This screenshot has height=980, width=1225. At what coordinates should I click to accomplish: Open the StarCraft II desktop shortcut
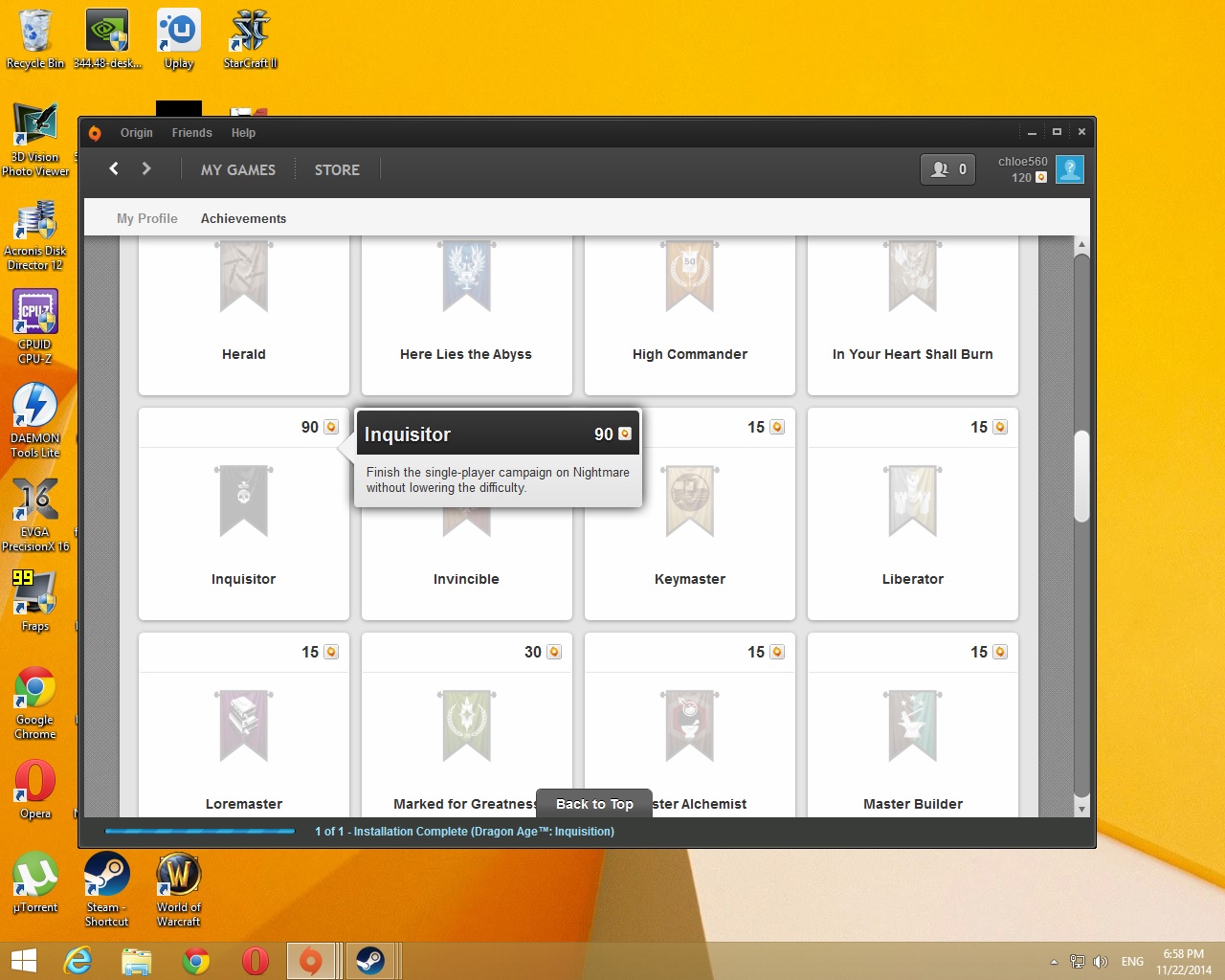click(x=251, y=39)
